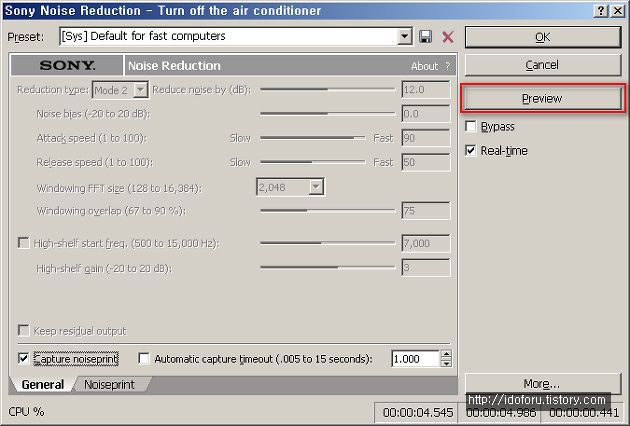Click the Windowing overlap slider
The height and width of the screenshot is (426, 630).
(x=327, y=211)
